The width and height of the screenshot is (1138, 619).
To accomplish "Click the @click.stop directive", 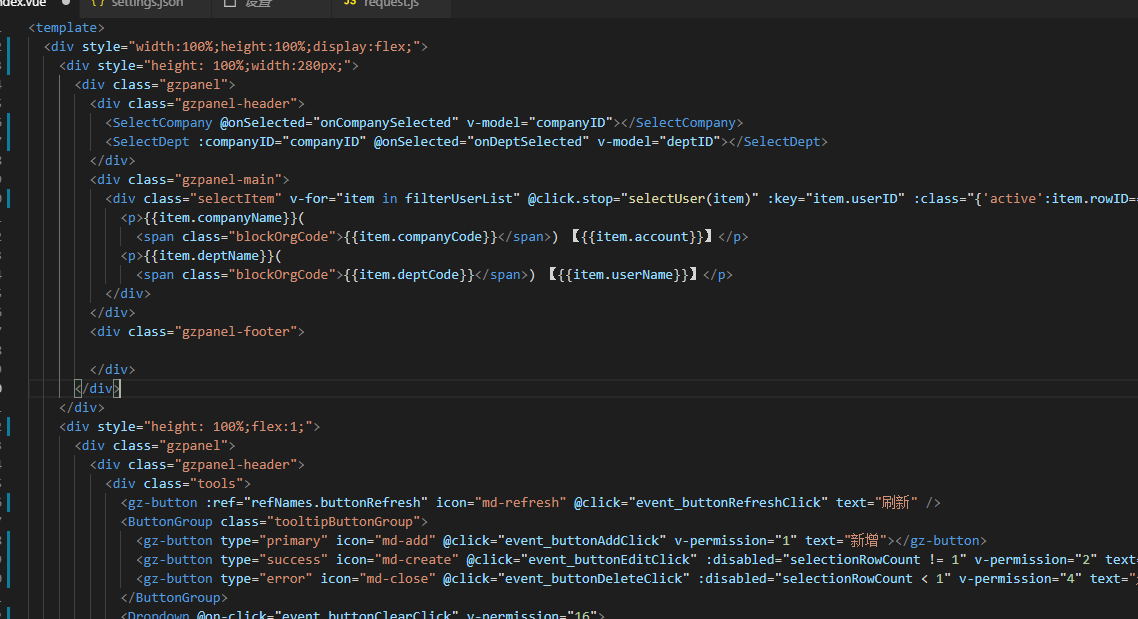I will [x=570, y=198].
